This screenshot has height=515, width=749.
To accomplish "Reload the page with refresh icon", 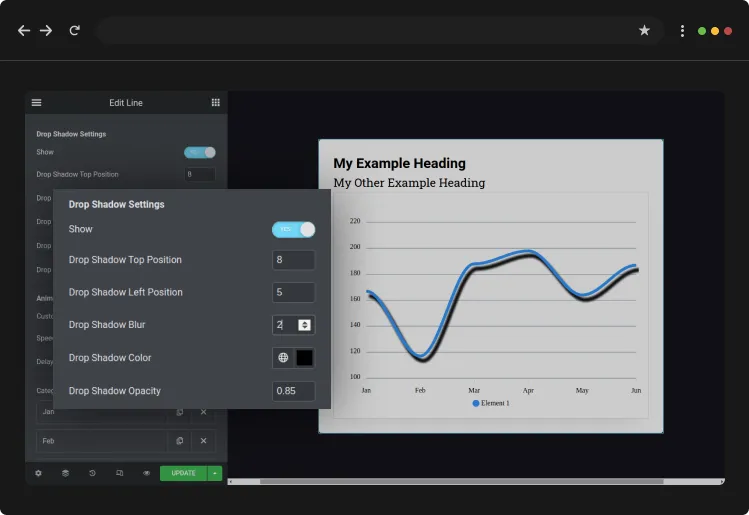I will coord(74,31).
